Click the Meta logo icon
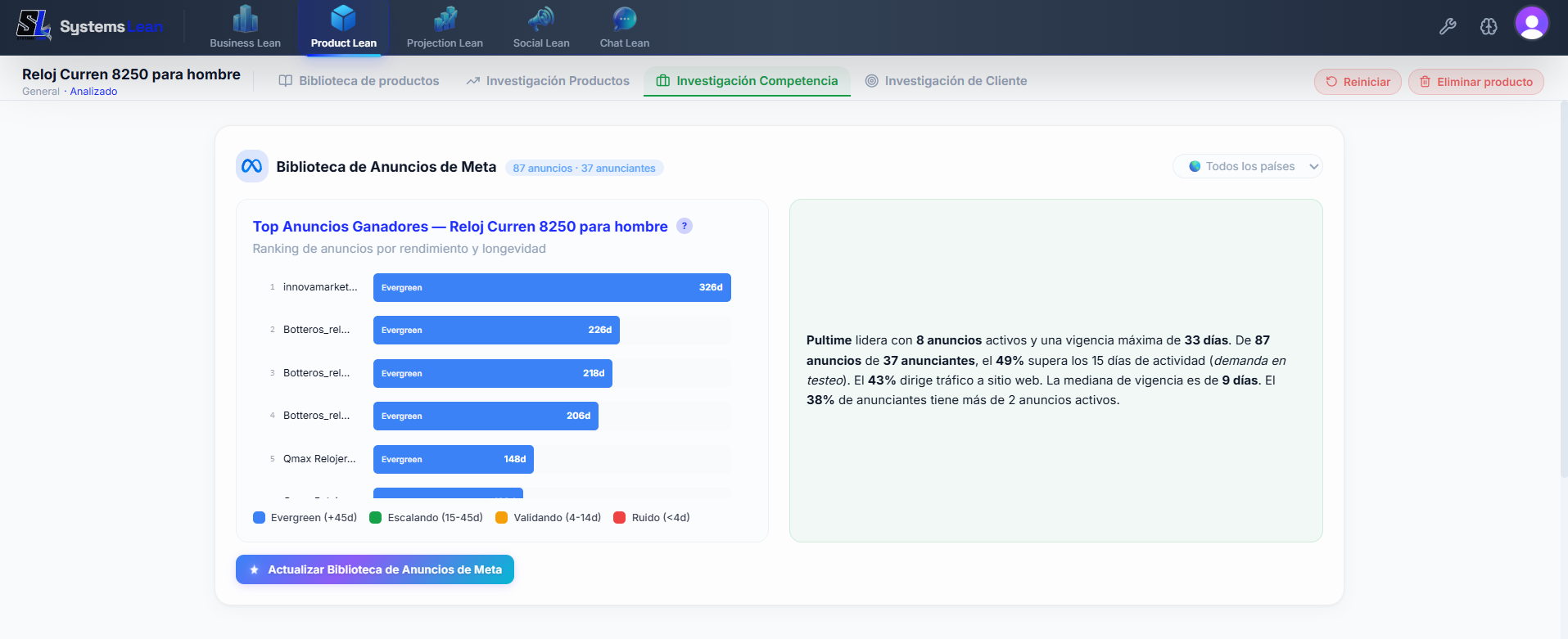The height and width of the screenshot is (639, 1568). 252,166
